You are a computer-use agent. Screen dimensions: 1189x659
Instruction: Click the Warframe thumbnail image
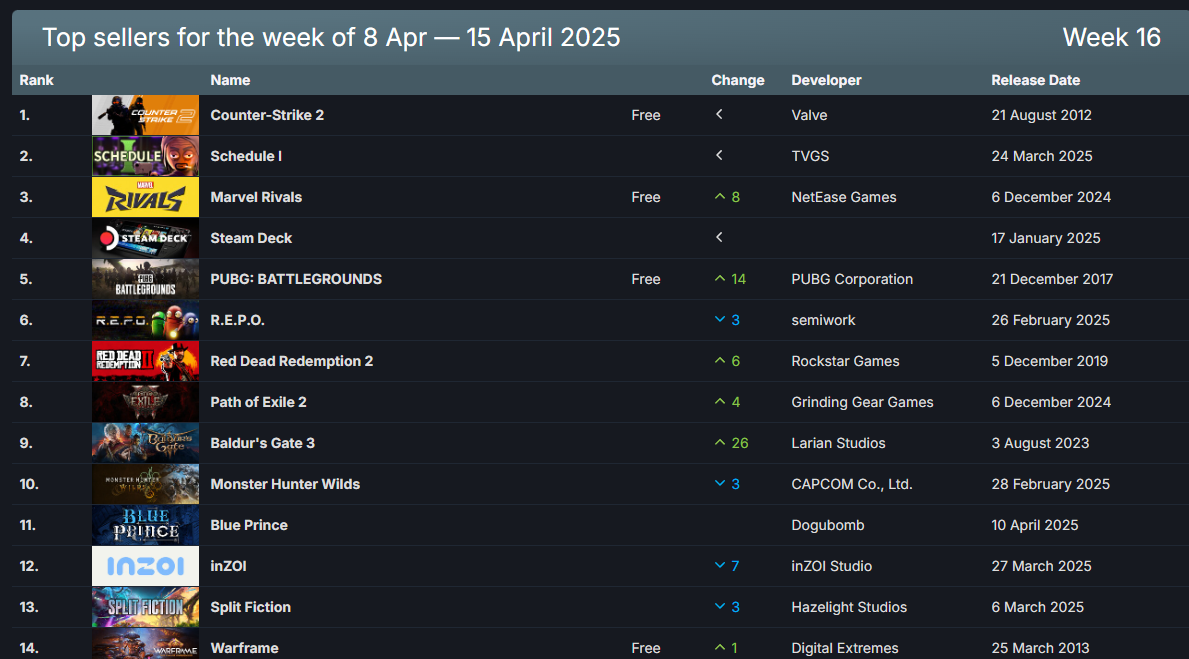(145, 644)
